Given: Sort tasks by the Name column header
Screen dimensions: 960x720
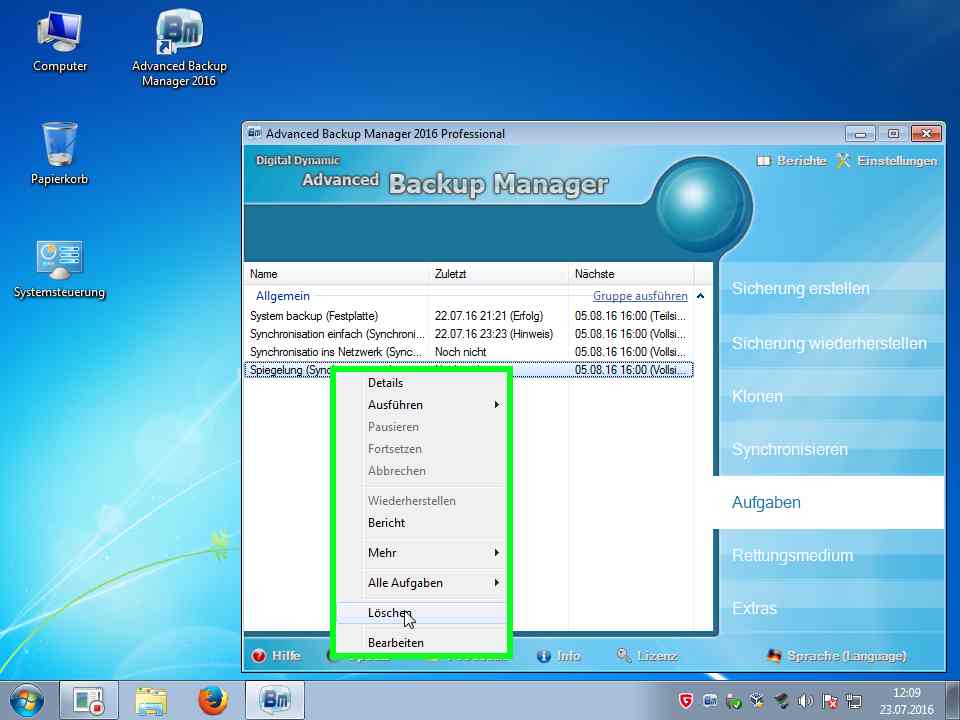Looking at the screenshot, I should [337, 274].
